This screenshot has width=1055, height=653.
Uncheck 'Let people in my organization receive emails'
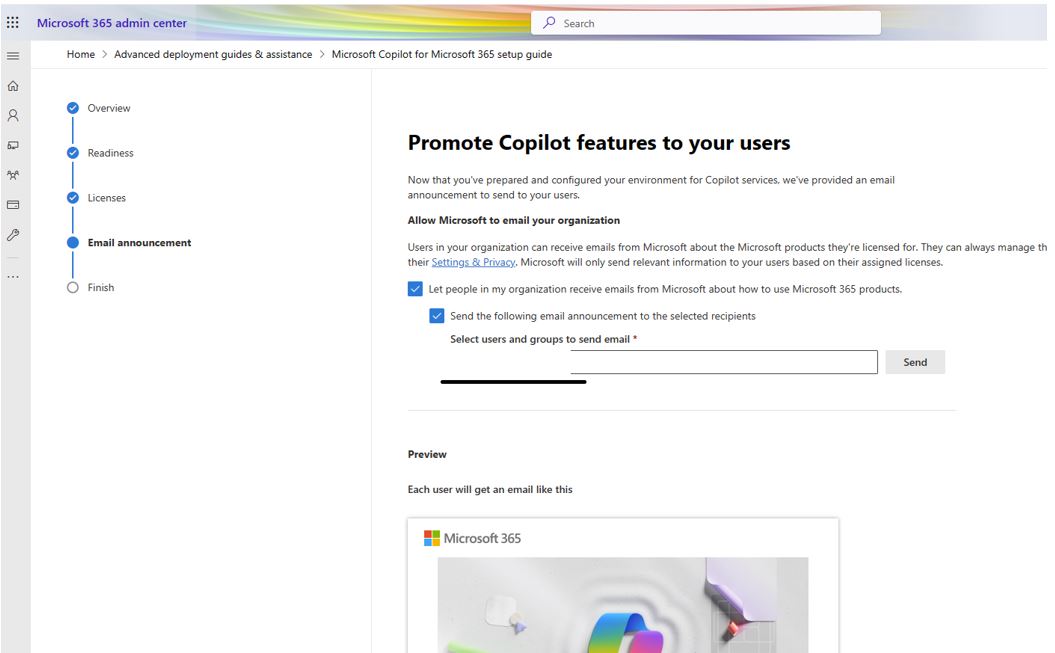click(415, 289)
